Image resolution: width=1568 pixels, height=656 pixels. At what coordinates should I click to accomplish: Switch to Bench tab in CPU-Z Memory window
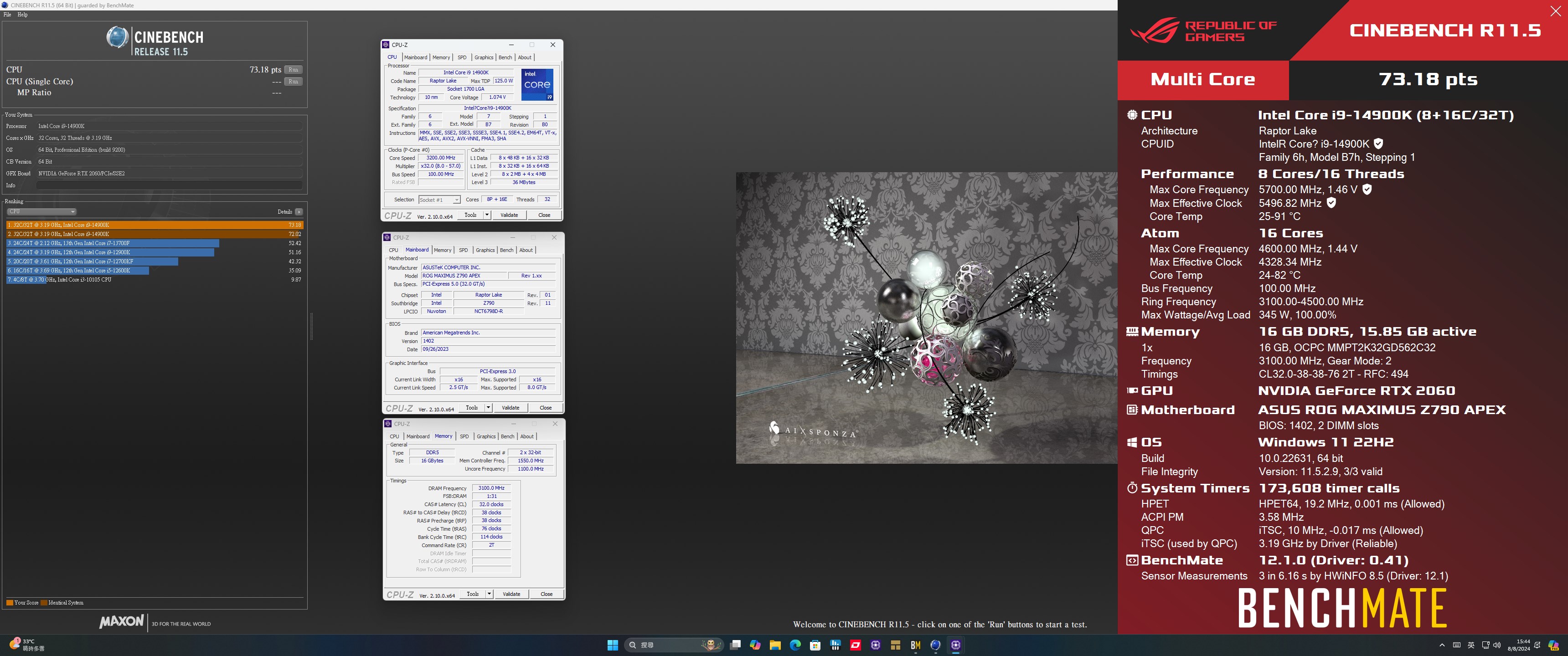tap(508, 436)
